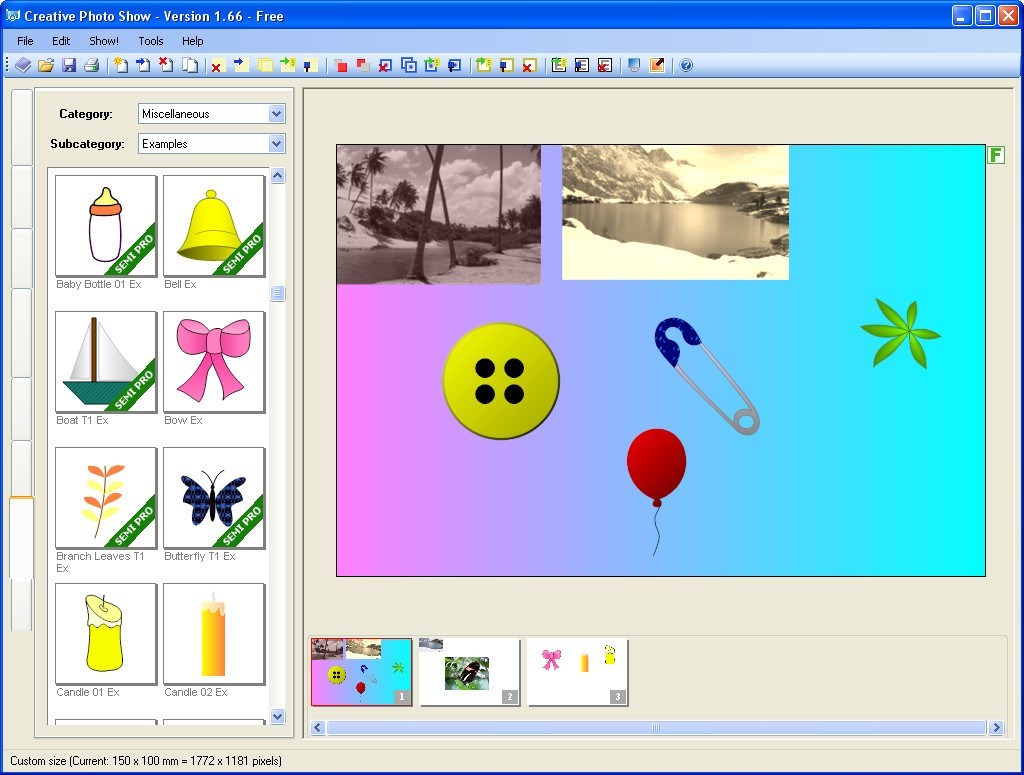
Task: Click yellow hatched icon with green arrow
Action: (287, 65)
